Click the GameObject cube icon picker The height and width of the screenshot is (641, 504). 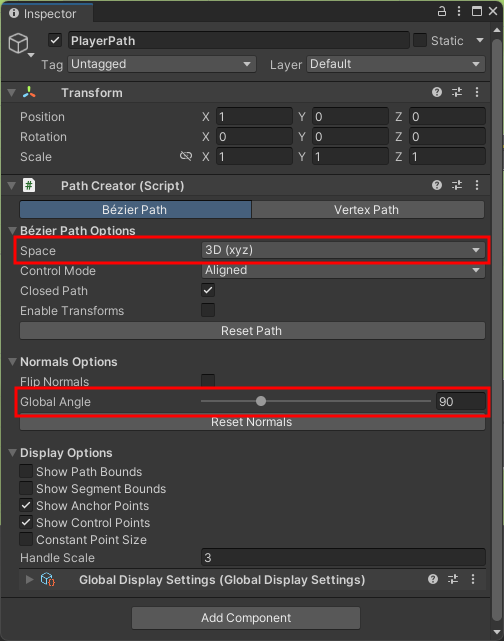click(20, 44)
